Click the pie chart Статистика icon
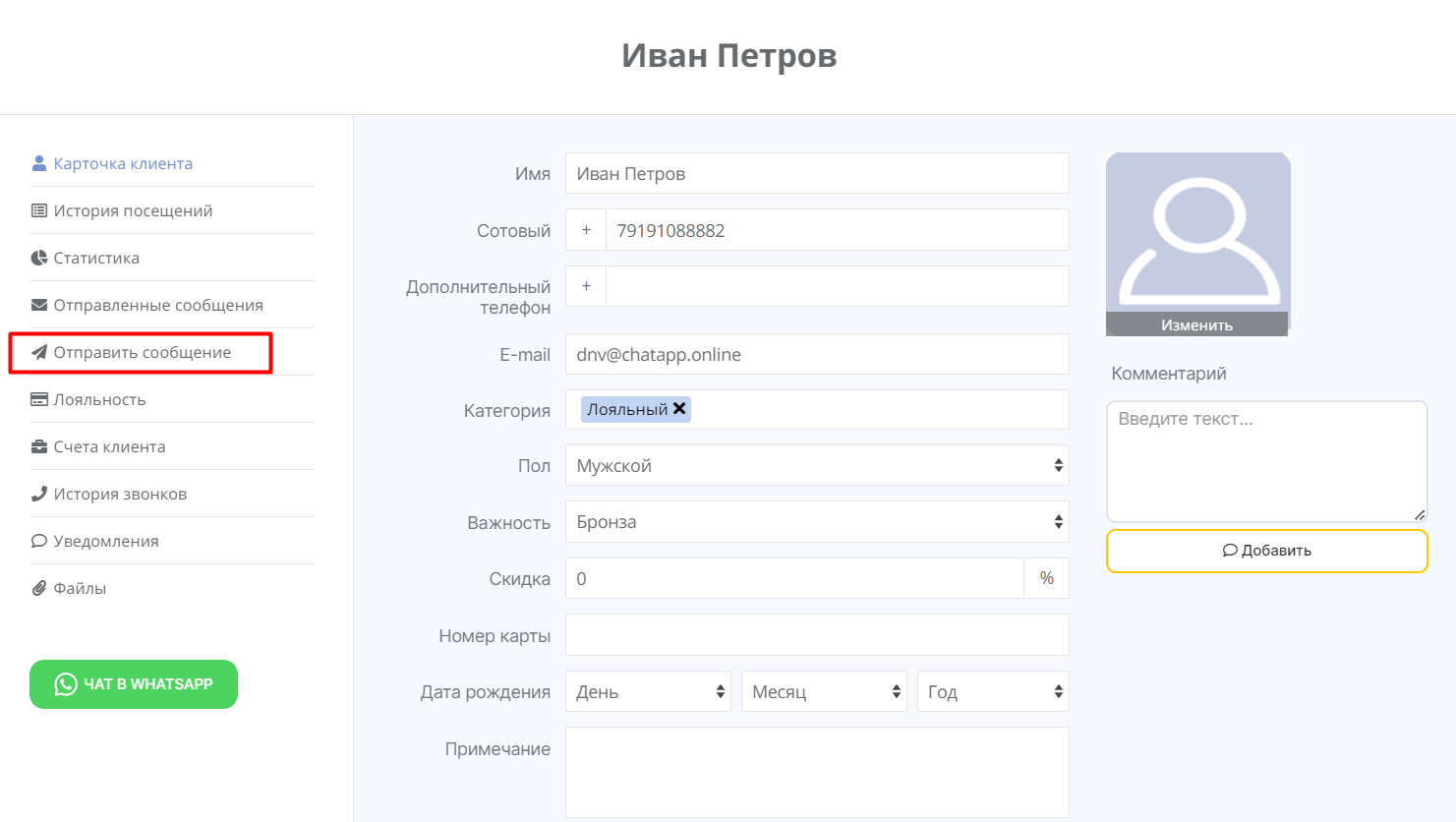Image resolution: width=1456 pixels, height=822 pixels. [x=39, y=258]
